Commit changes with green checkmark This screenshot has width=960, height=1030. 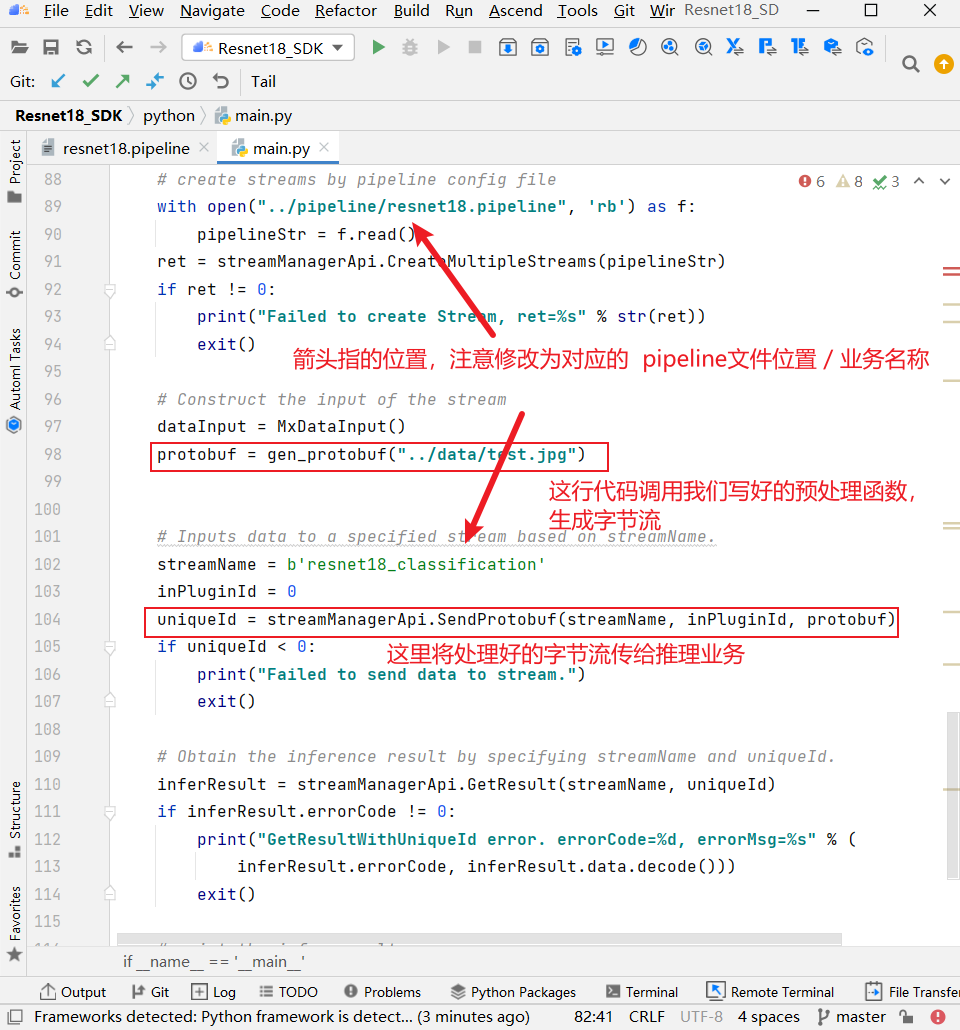(x=91, y=81)
